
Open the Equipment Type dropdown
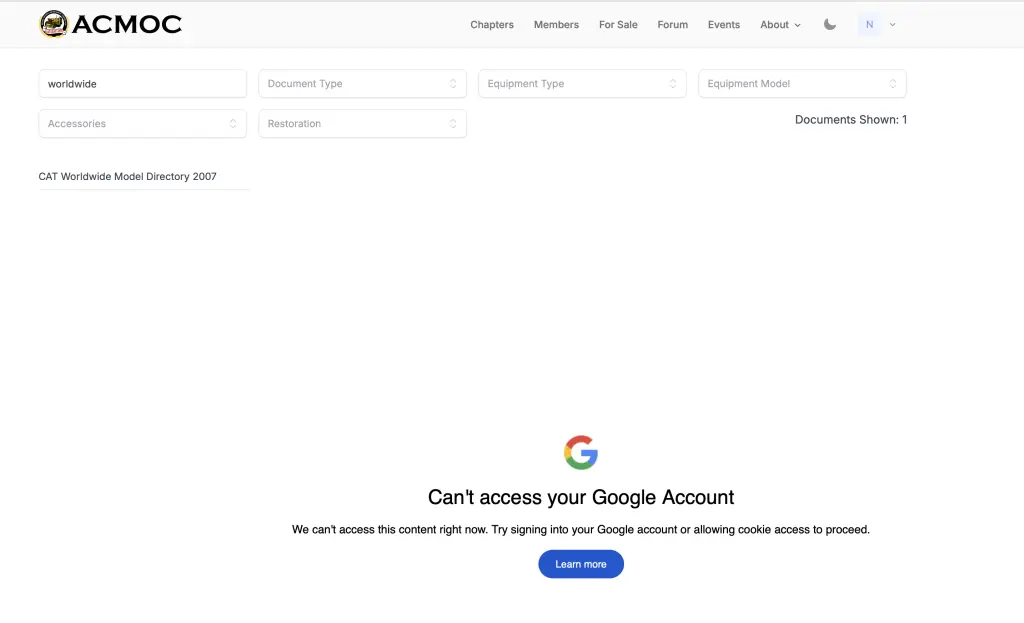point(582,84)
